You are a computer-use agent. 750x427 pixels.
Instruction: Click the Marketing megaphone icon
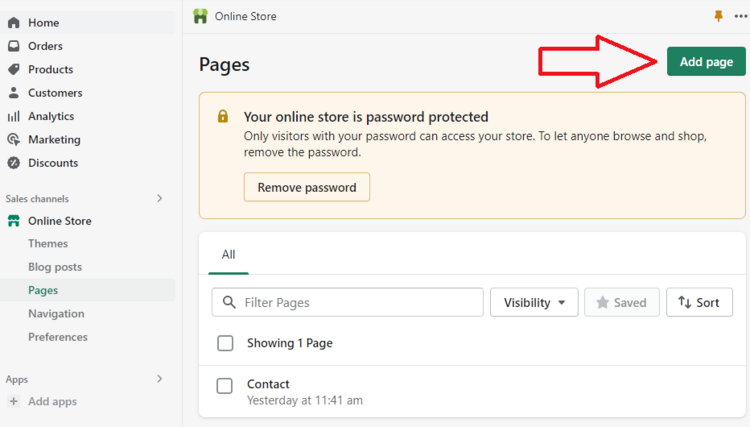point(14,140)
